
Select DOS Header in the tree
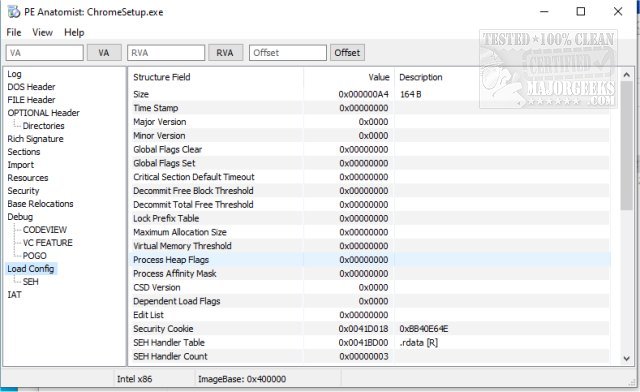pos(31,87)
